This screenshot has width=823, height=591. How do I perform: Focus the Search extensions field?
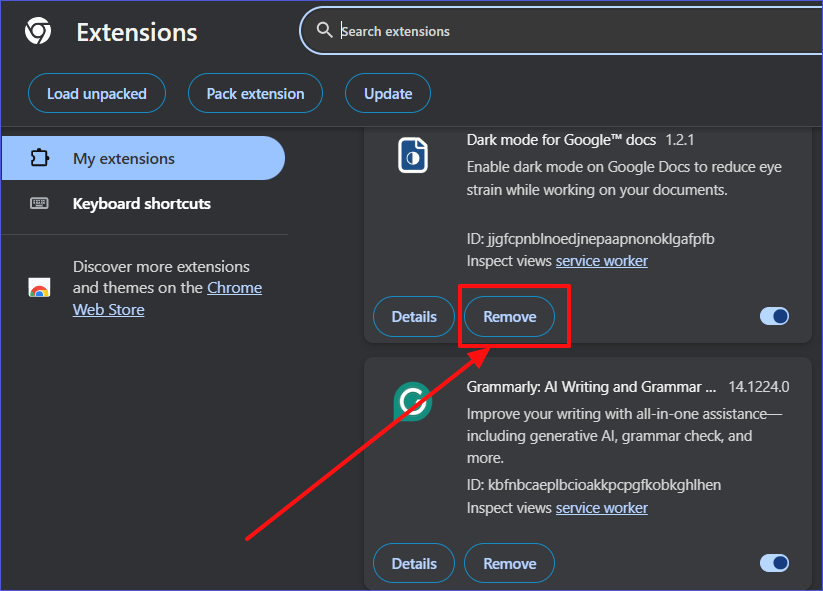tap(561, 30)
